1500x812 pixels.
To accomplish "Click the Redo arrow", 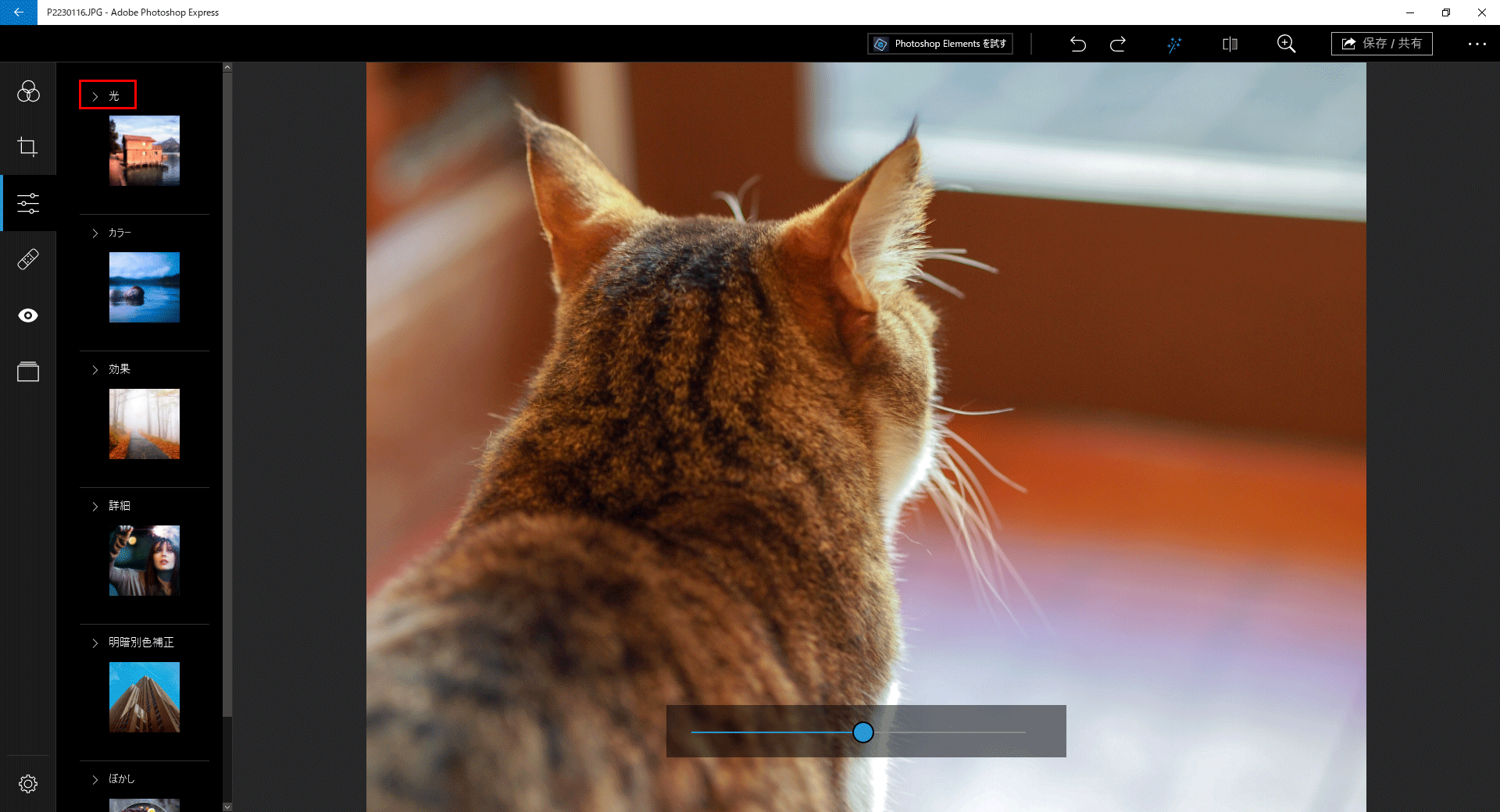I will (x=1118, y=45).
